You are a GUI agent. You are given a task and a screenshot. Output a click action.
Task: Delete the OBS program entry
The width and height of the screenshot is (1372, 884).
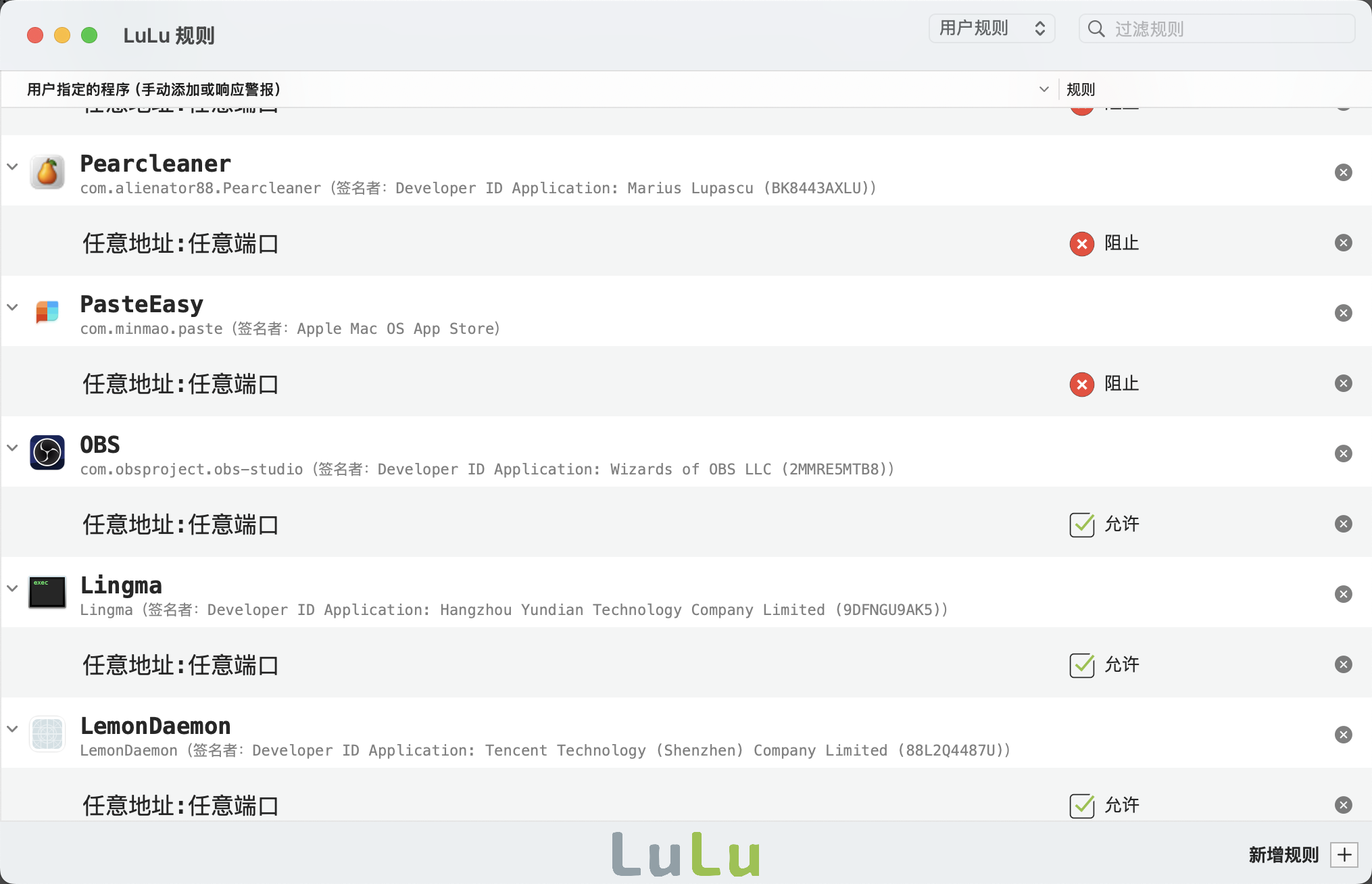click(x=1344, y=453)
